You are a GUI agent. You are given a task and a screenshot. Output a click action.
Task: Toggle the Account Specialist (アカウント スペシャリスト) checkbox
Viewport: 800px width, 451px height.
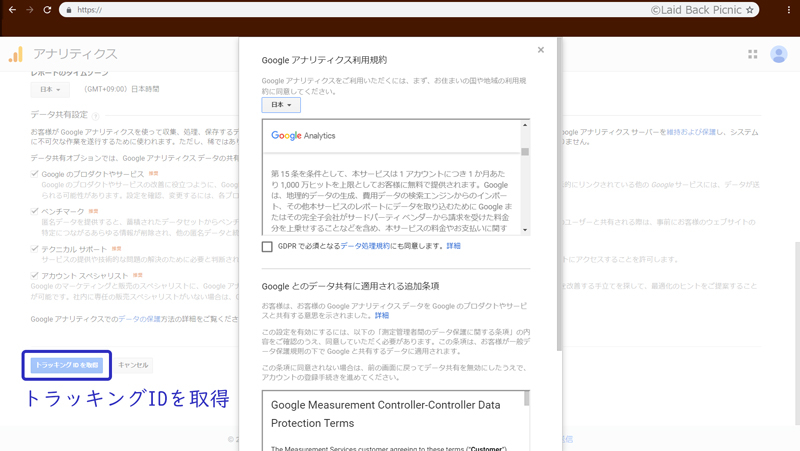(35, 275)
